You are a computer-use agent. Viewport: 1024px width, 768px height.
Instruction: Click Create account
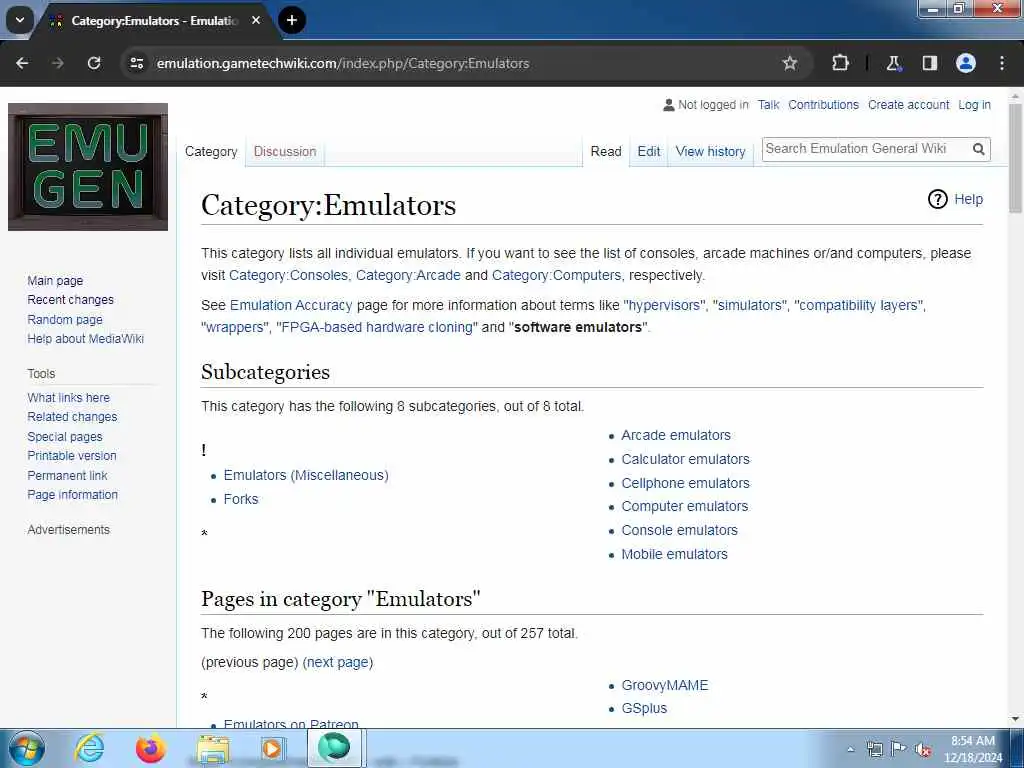point(908,104)
